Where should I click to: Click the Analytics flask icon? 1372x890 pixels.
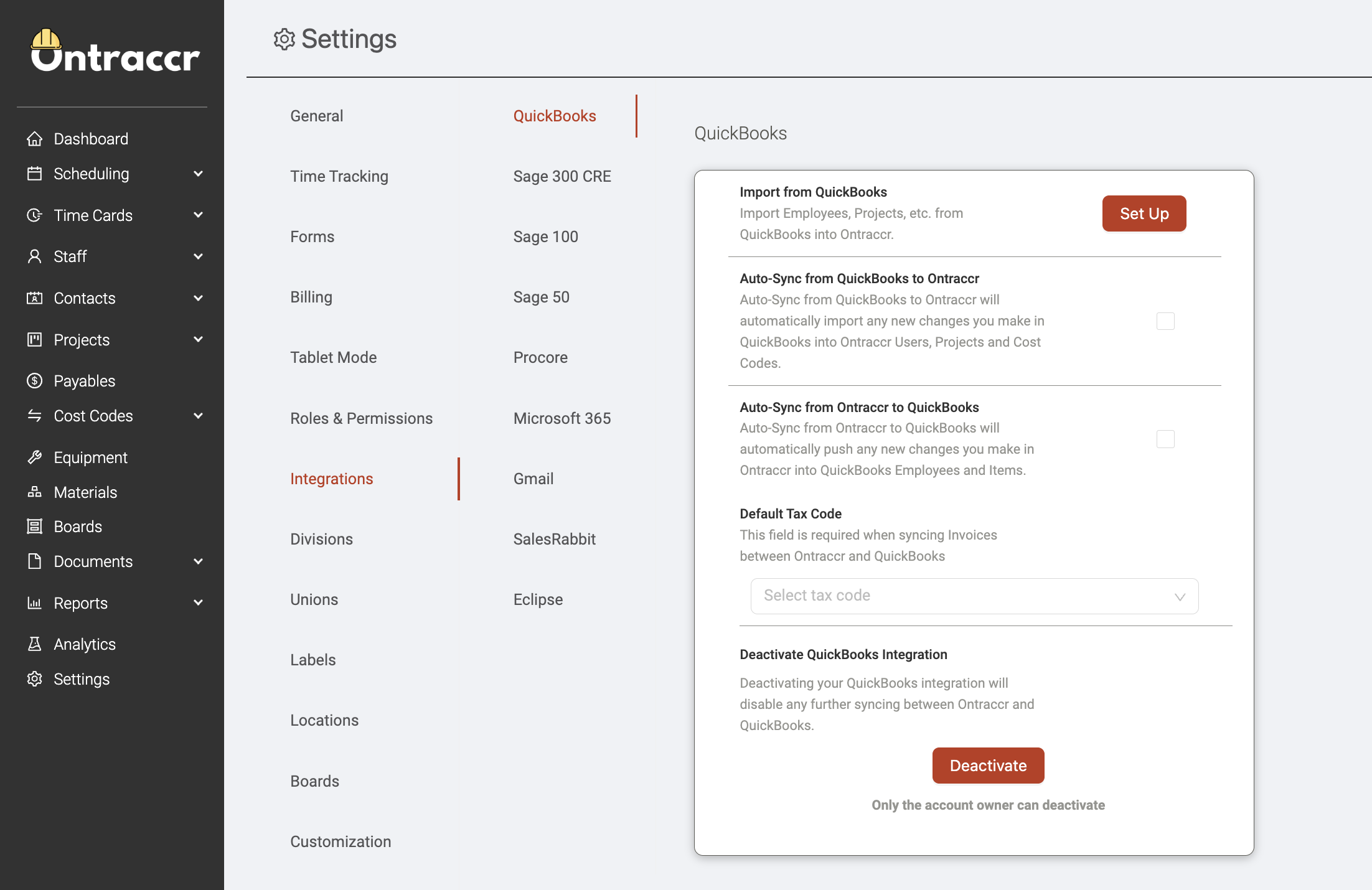tap(35, 644)
